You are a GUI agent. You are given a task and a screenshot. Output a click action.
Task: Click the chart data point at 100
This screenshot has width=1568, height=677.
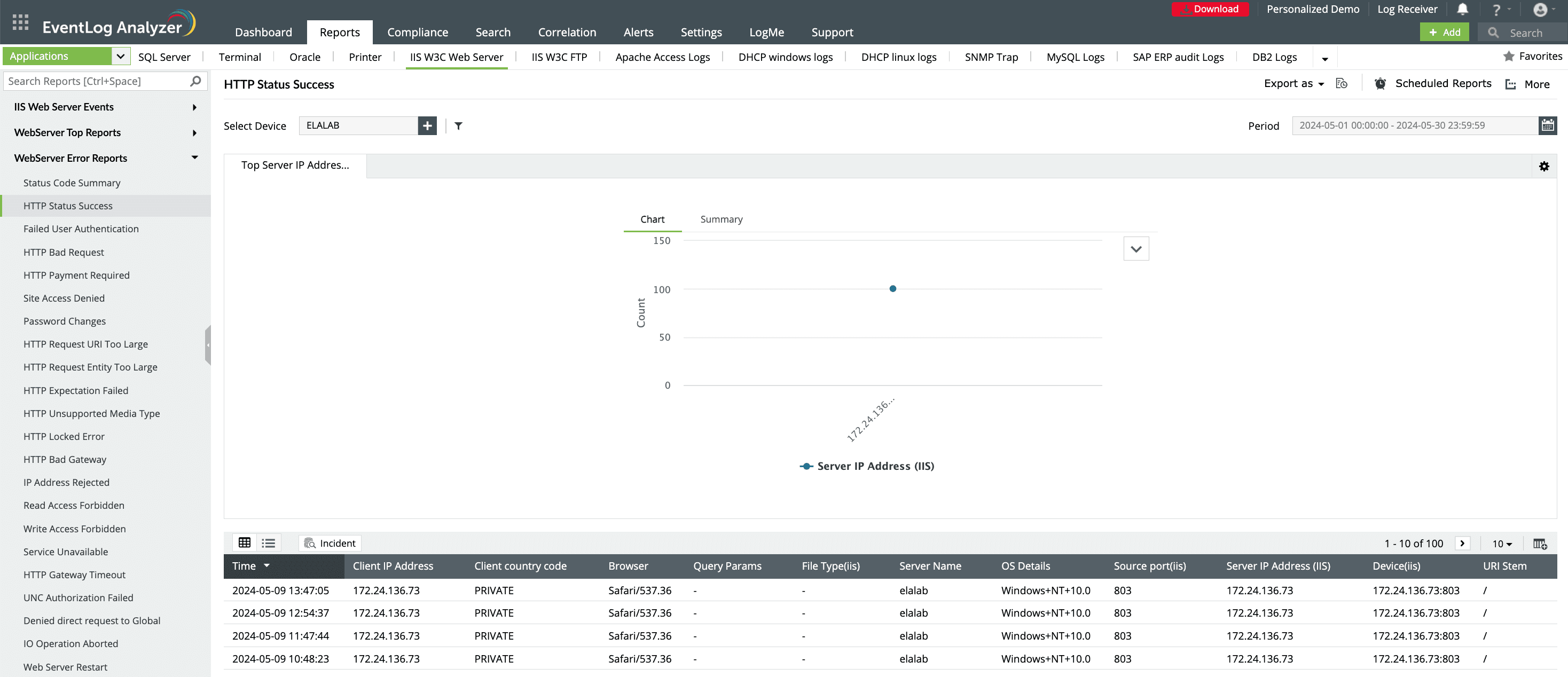pos(892,289)
